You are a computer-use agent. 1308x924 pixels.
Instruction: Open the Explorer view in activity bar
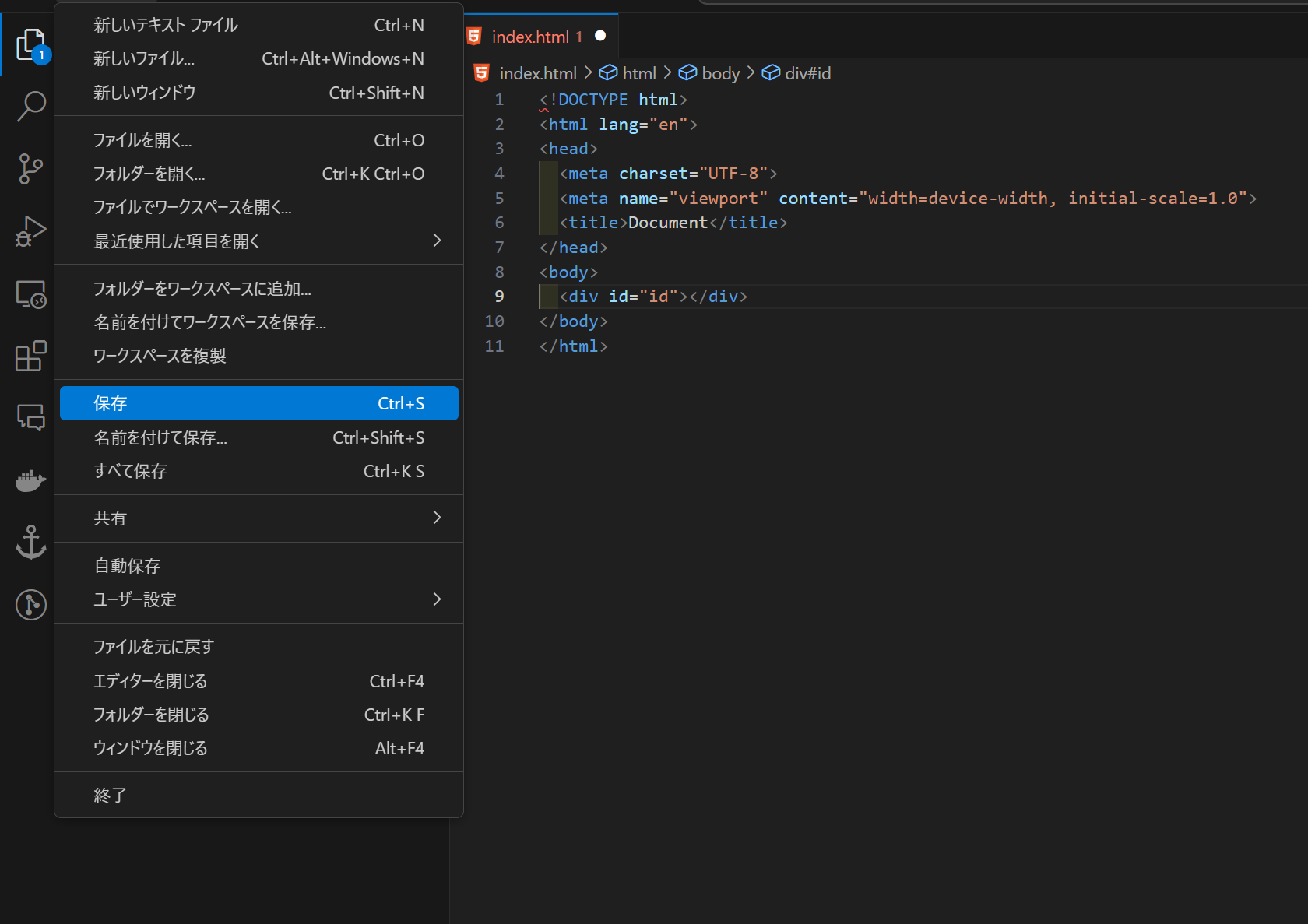[x=30, y=44]
